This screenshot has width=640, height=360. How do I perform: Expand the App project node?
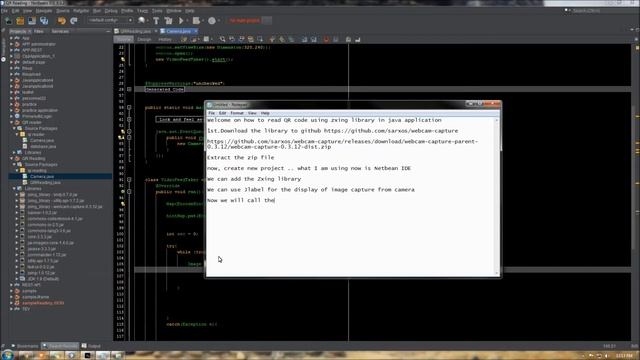(11, 38)
